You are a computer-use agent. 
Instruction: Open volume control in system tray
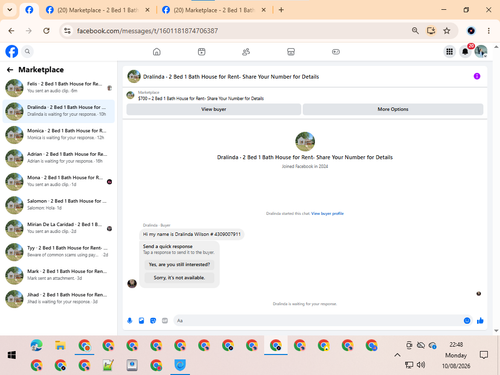click(x=421, y=365)
